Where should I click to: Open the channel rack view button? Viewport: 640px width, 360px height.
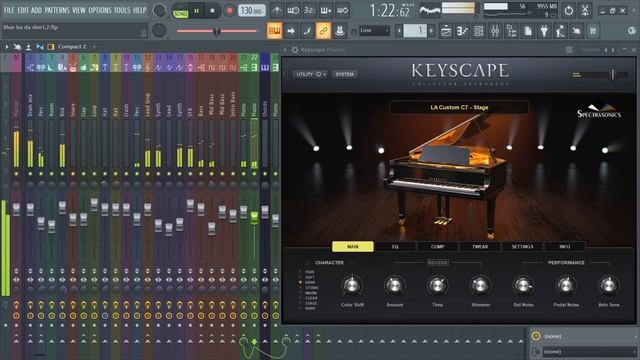479,31
